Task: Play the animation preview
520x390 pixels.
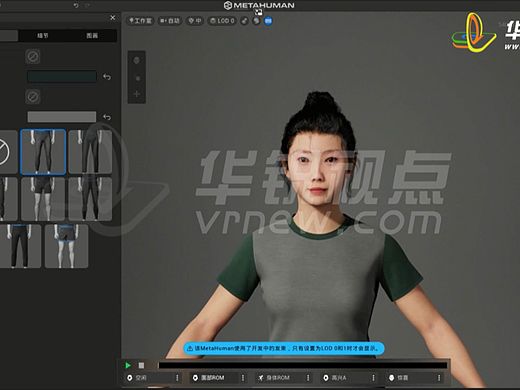Action: (x=128, y=365)
